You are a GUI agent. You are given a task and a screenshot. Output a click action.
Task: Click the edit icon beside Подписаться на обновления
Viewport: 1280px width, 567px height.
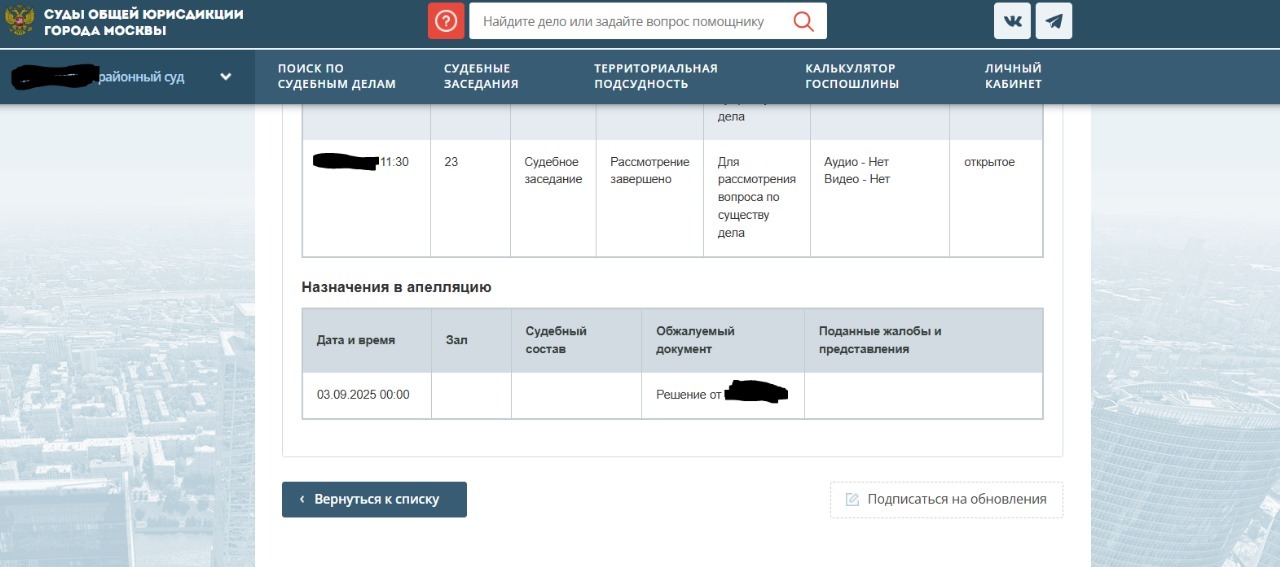pos(852,500)
